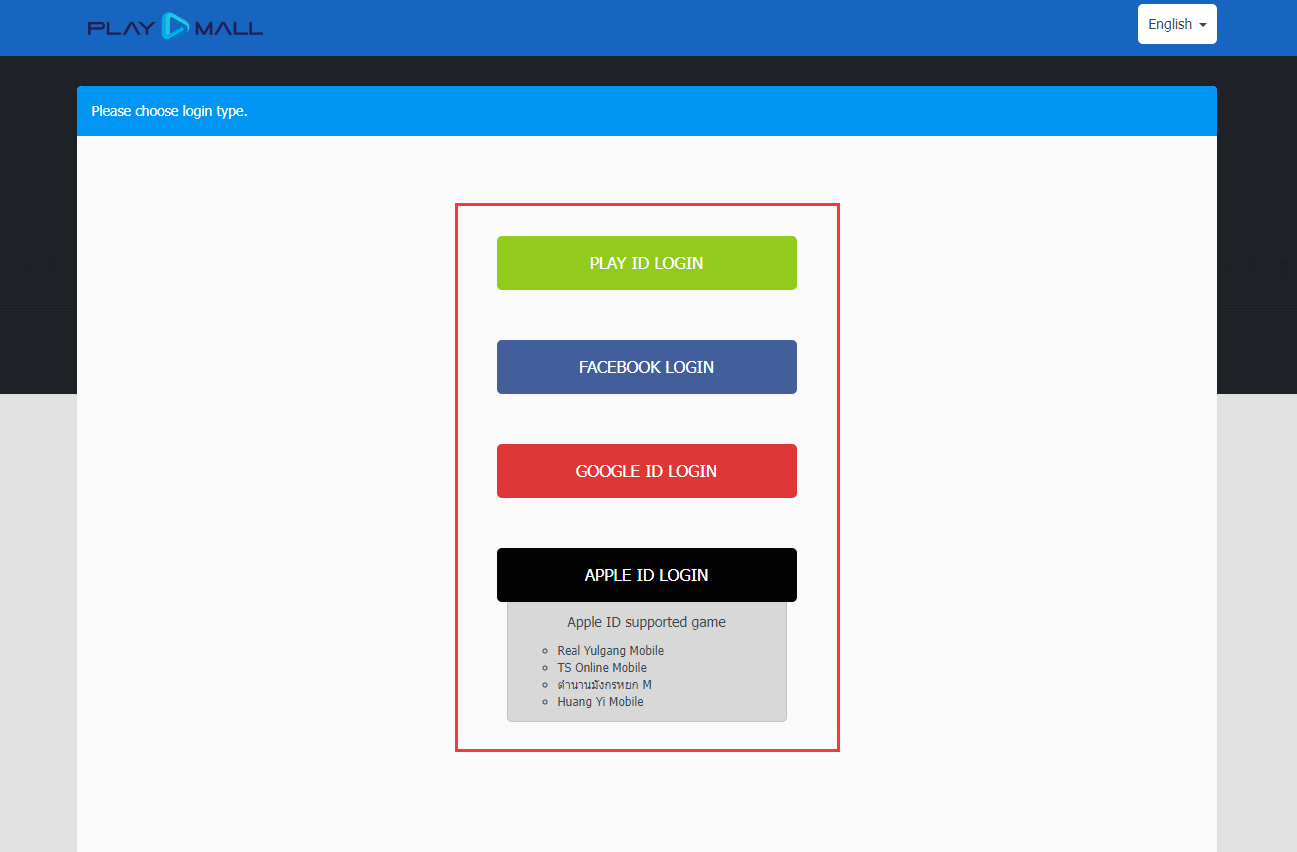The width and height of the screenshot is (1297, 852).
Task: Choose PLAY ID LOGIN
Action: (647, 263)
